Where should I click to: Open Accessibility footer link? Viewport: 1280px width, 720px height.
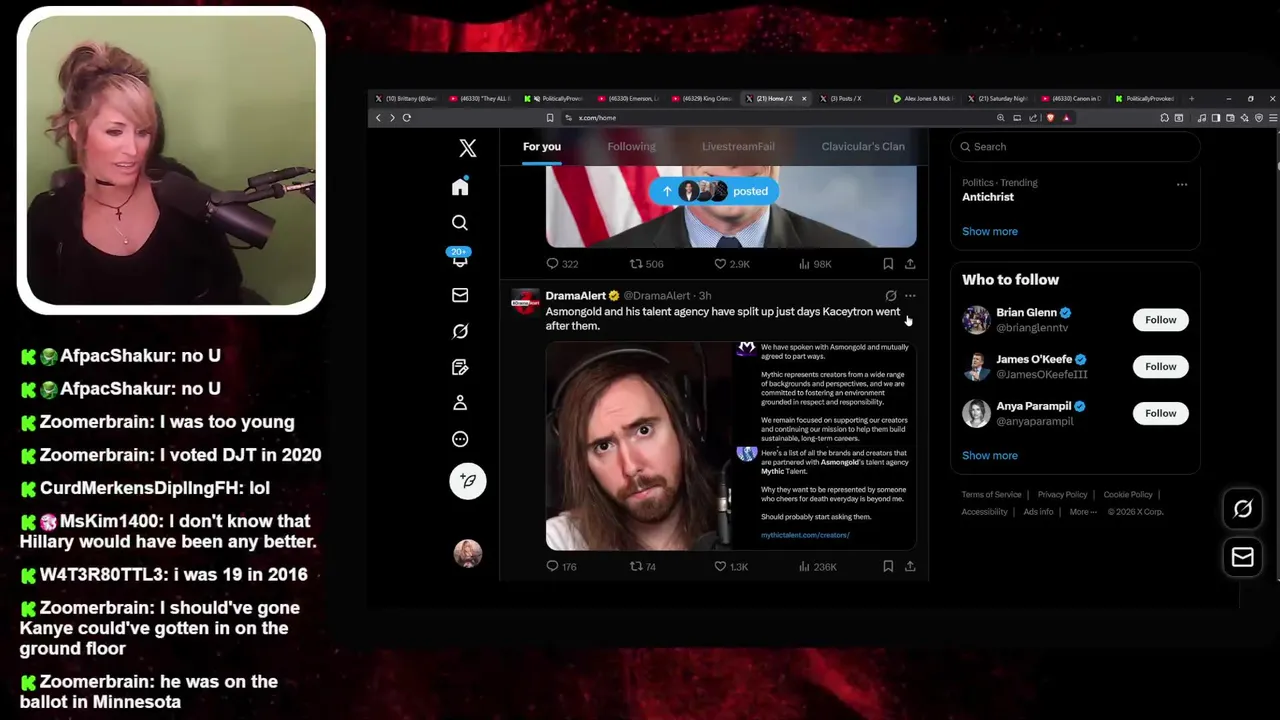point(984,512)
